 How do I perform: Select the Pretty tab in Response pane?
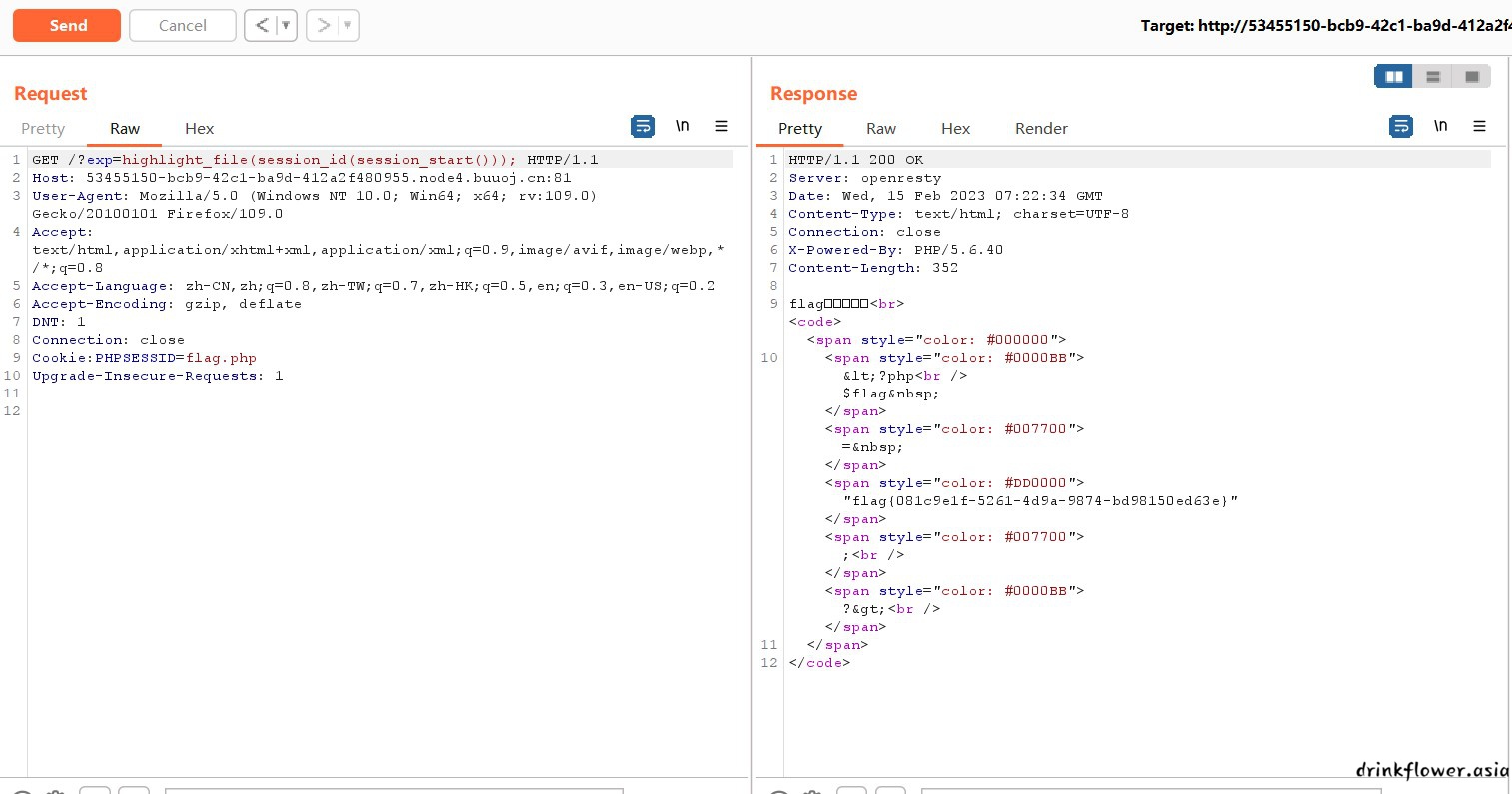click(x=800, y=128)
